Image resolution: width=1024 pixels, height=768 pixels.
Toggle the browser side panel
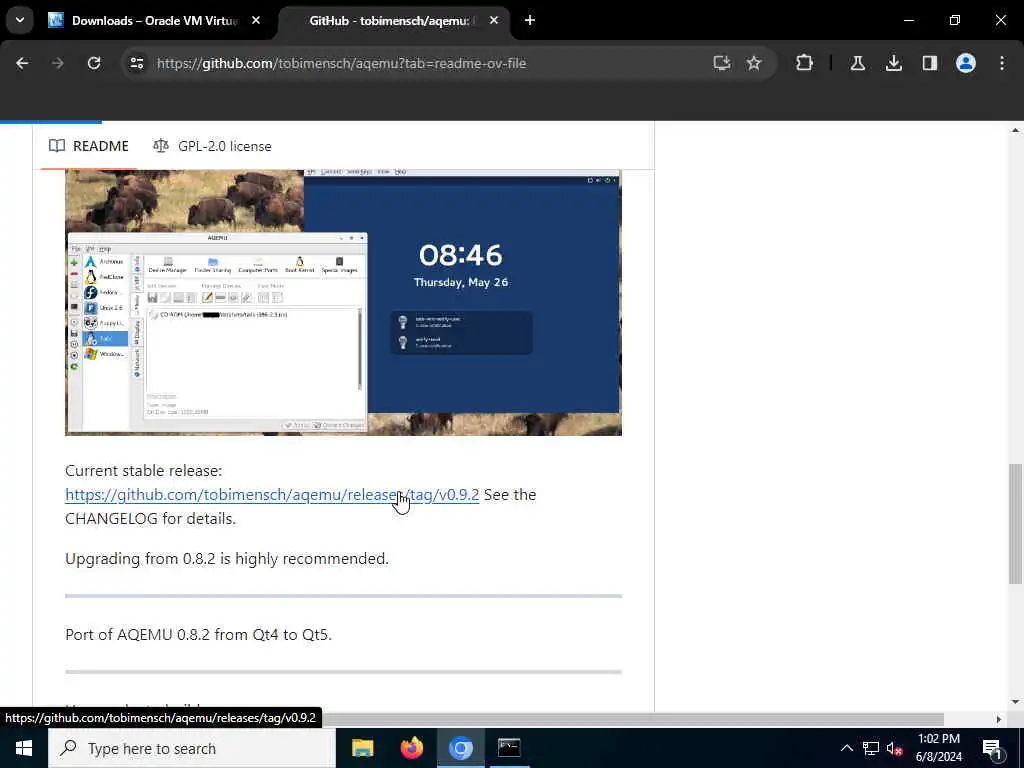pyautogui.click(x=930, y=63)
